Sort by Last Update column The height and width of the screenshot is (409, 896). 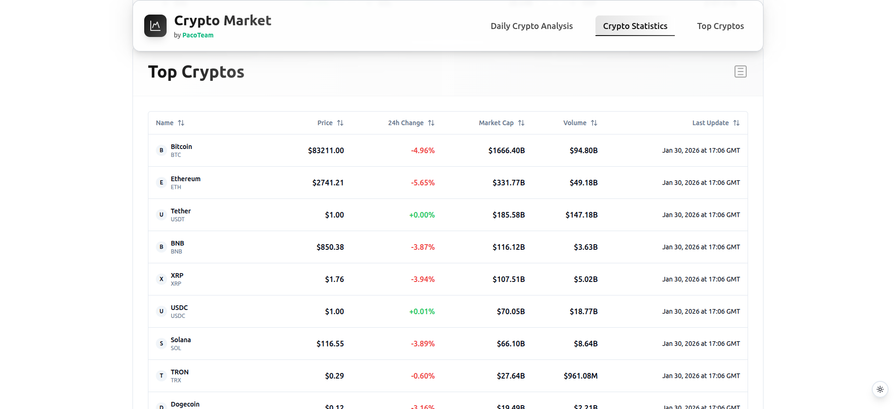[x=716, y=123]
